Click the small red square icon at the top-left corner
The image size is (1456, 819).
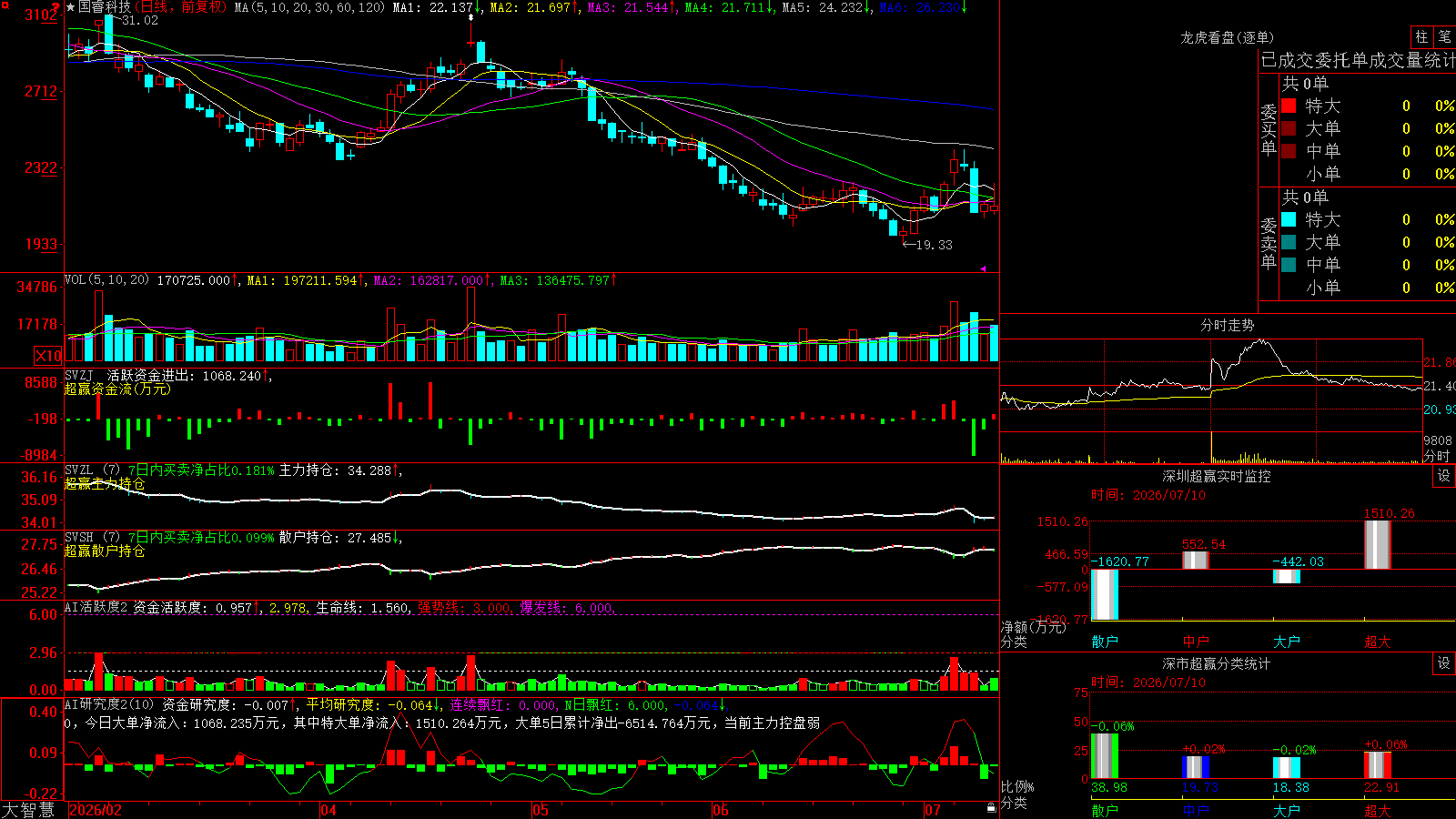click(x=4, y=4)
